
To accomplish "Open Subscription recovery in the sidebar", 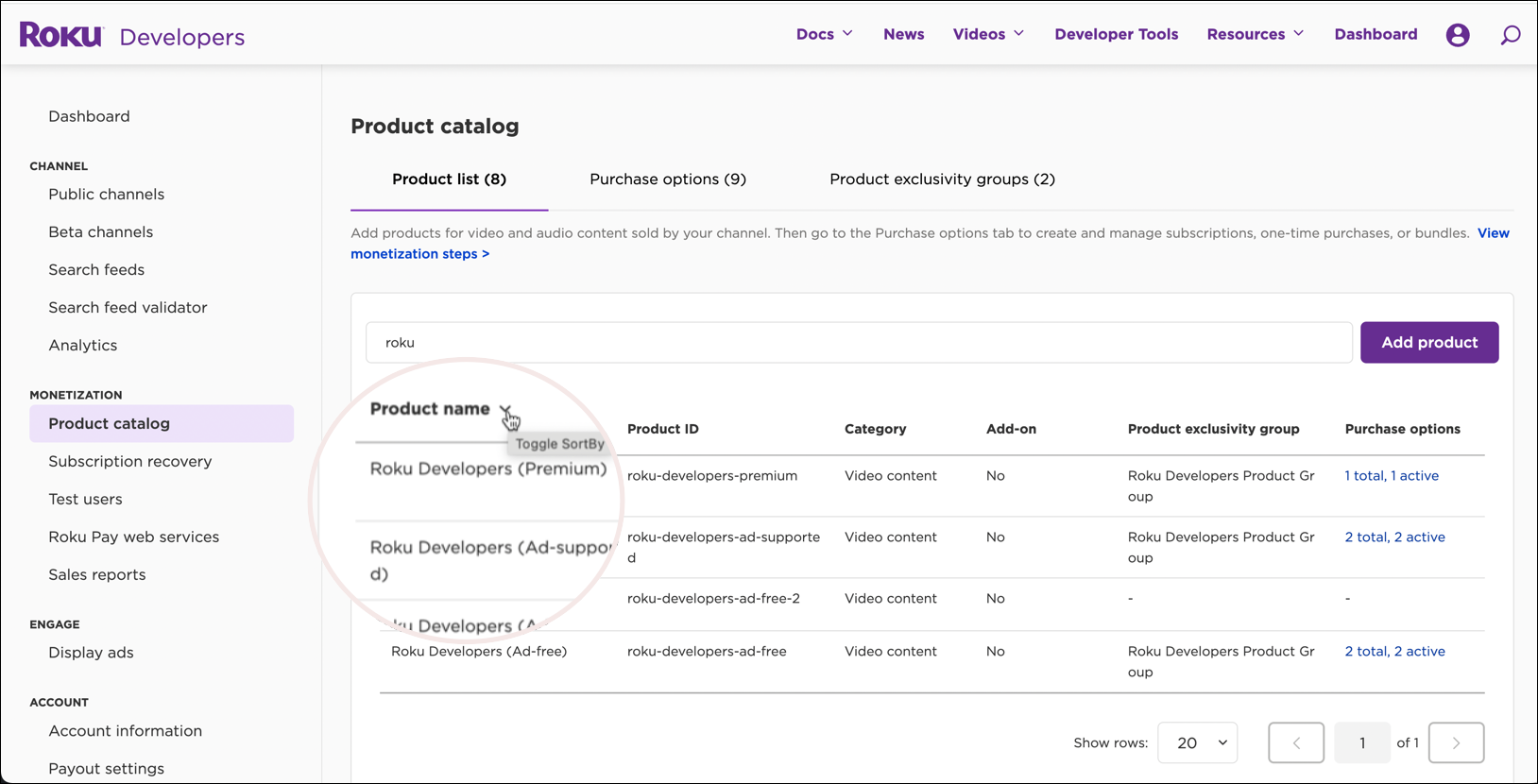I will [x=130, y=461].
